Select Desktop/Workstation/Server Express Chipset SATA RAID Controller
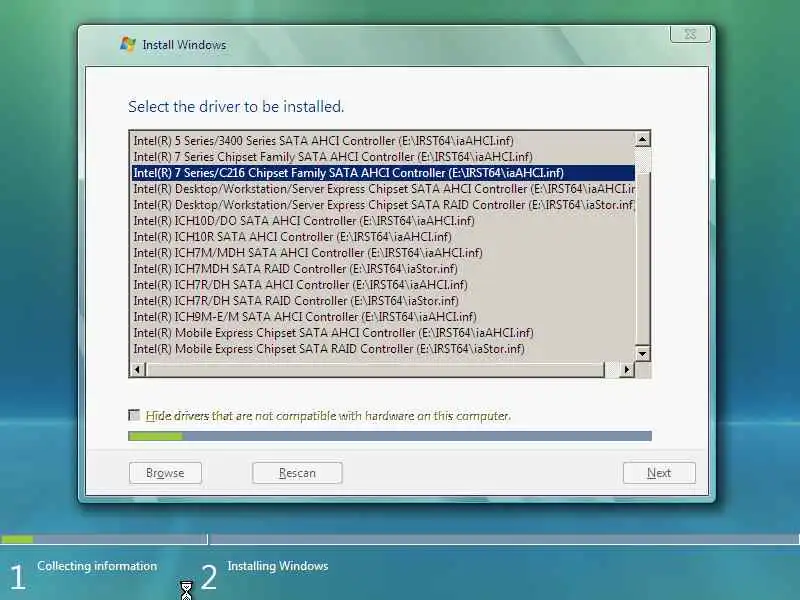Screen dimensions: 800x600 click(383, 205)
